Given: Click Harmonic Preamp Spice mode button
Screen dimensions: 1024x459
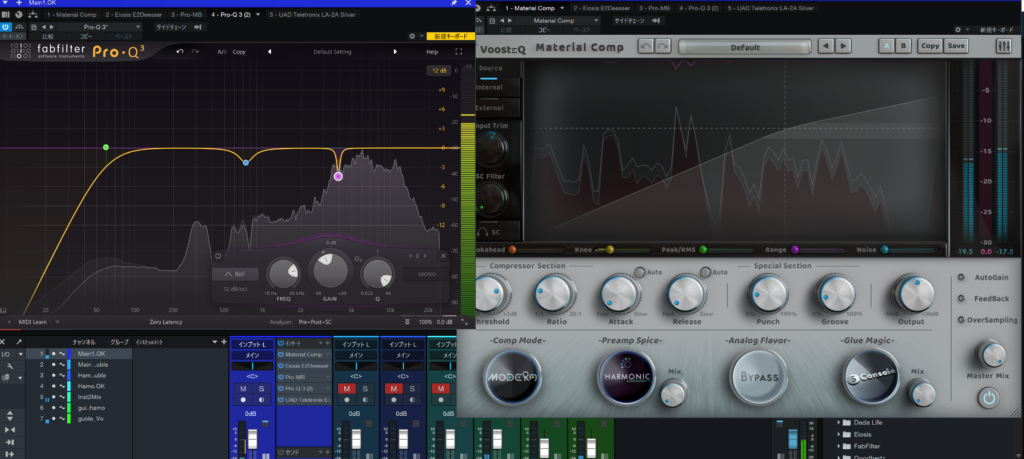Looking at the screenshot, I should 625,378.
